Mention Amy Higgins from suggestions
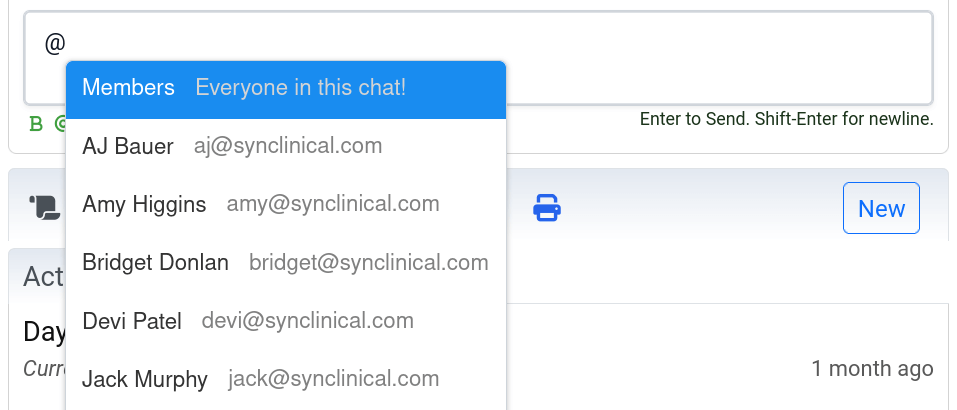Screen dimensions: 957x410 point(144,205)
